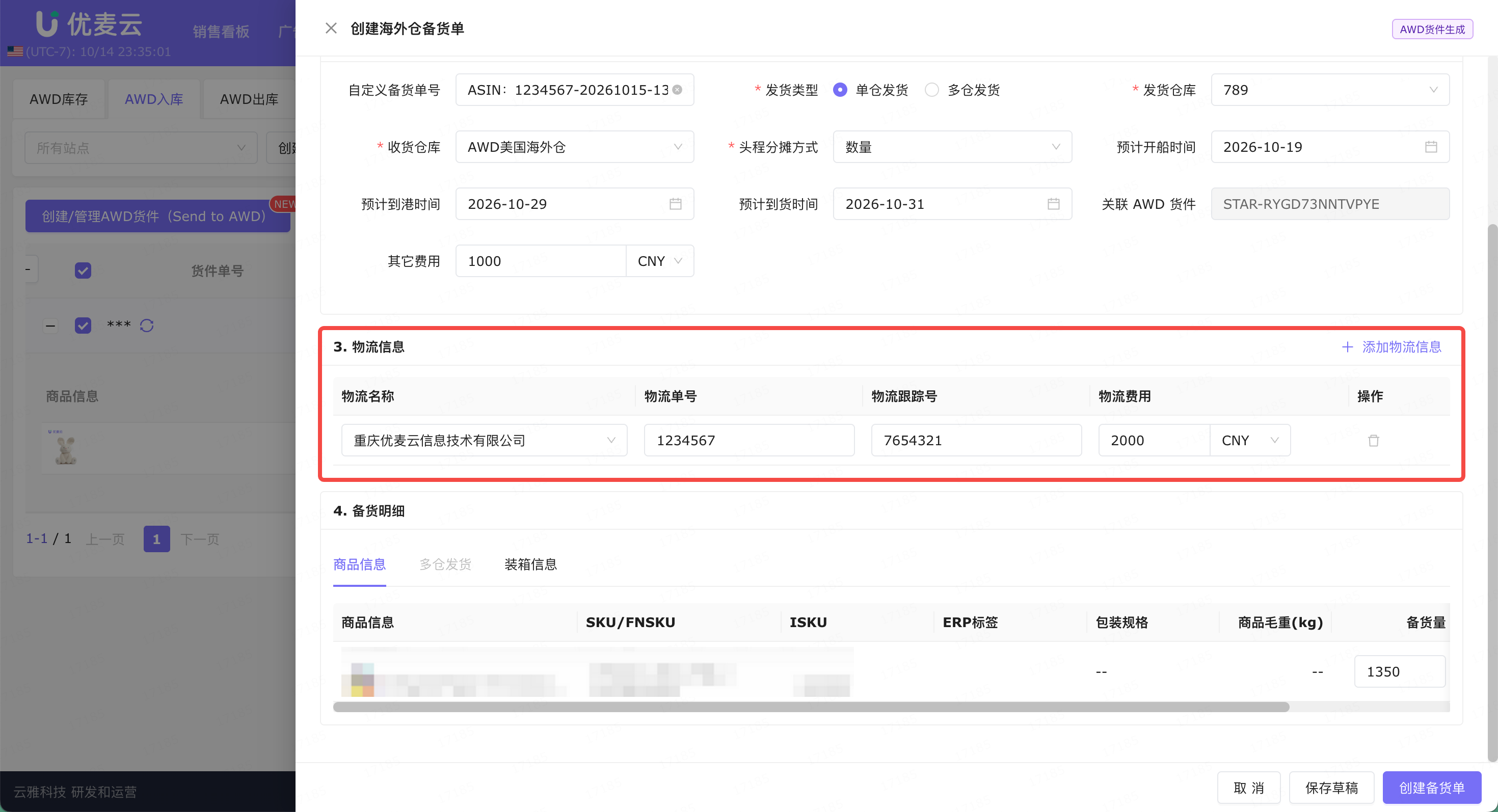1498x812 pixels.
Task: Change 物流费用 currency CNY dropdown
Action: (x=1250, y=440)
